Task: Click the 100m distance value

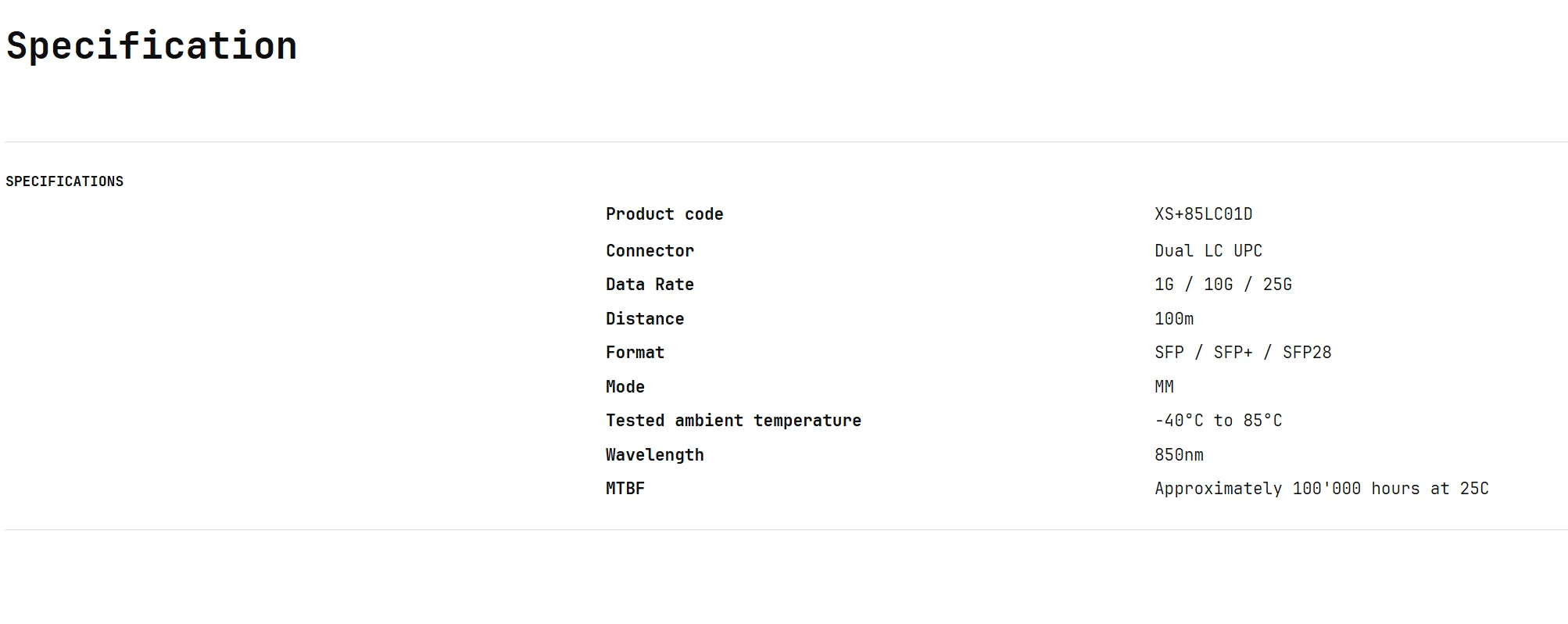Action: 1173,319
